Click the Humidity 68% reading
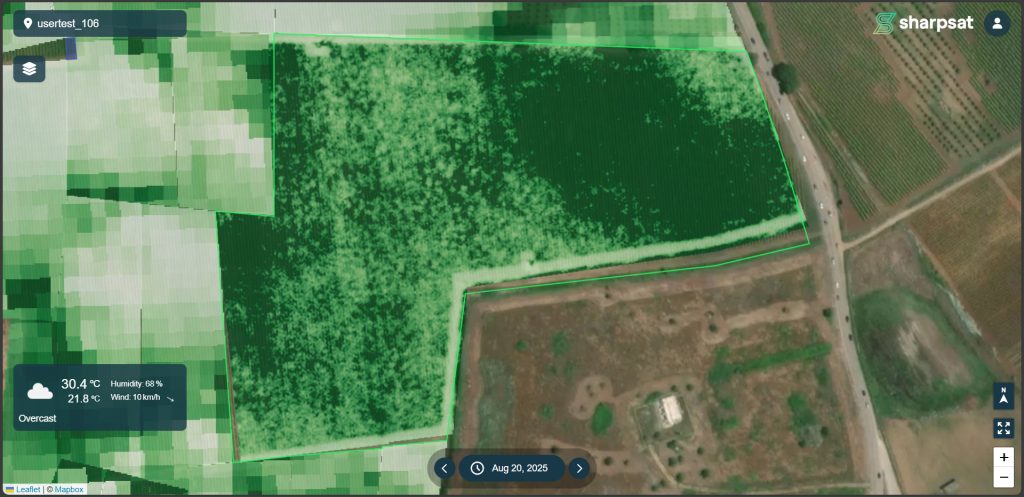 click(x=136, y=384)
